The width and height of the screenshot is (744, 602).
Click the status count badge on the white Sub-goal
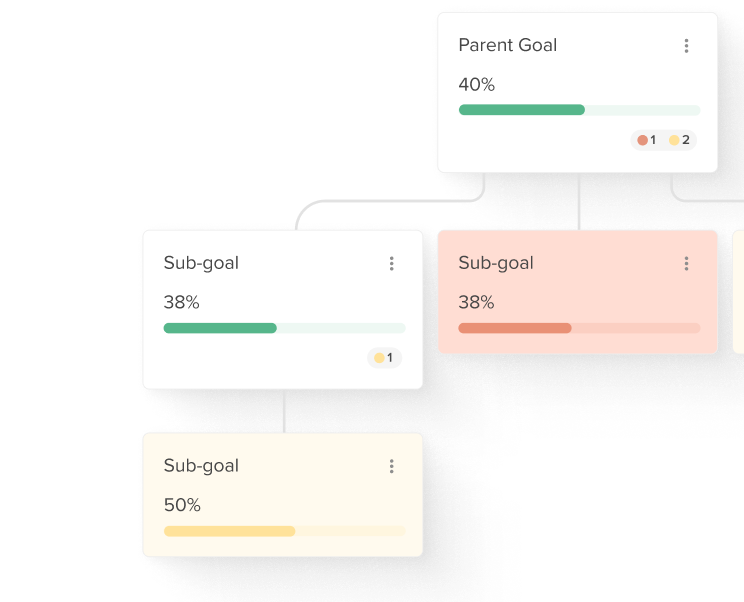click(x=384, y=358)
